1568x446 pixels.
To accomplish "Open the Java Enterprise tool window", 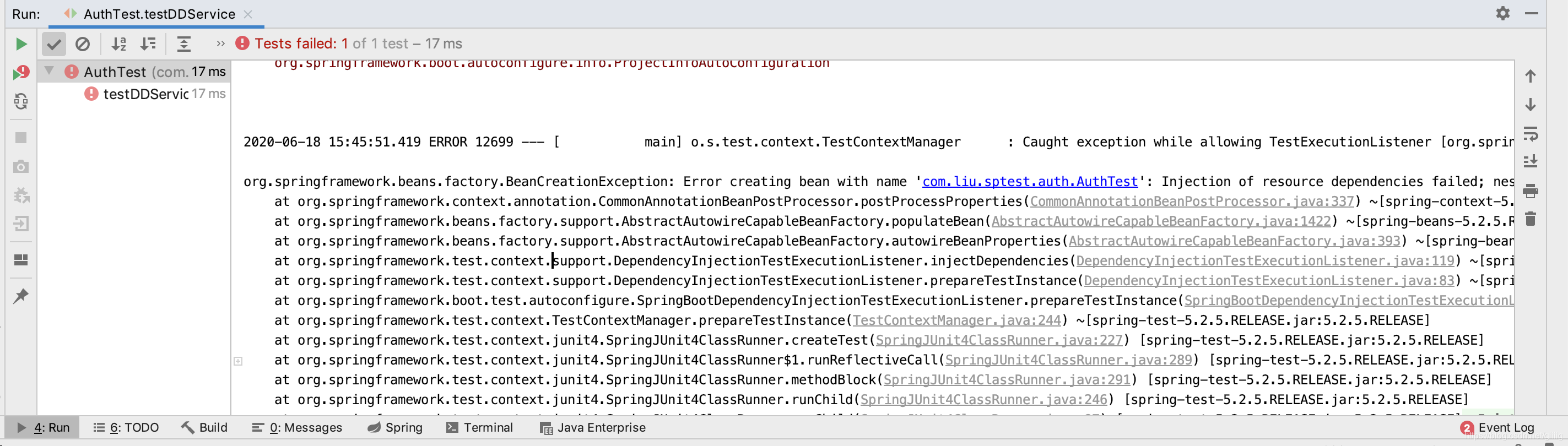I will pos(593,428).
